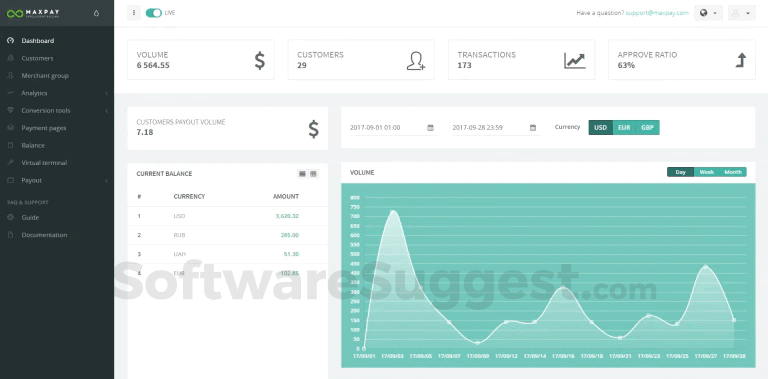Select EUR currency option

(x=624, y=127)
